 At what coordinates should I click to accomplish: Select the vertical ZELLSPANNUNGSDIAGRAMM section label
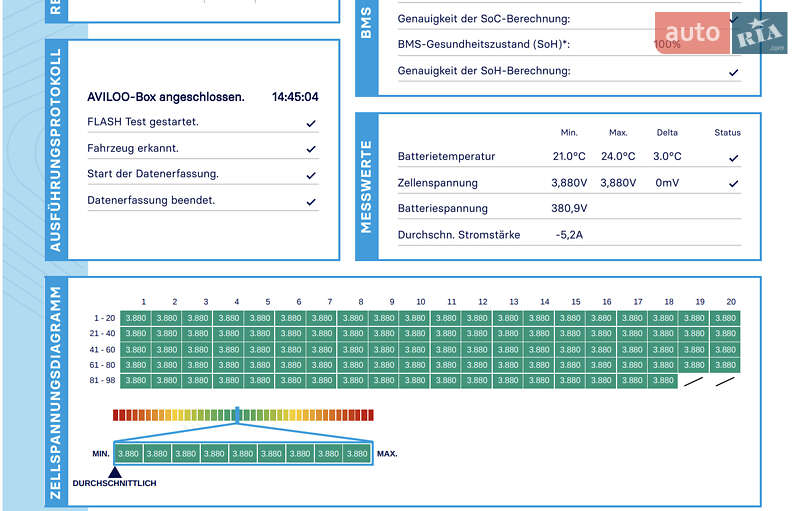[56, 392]
